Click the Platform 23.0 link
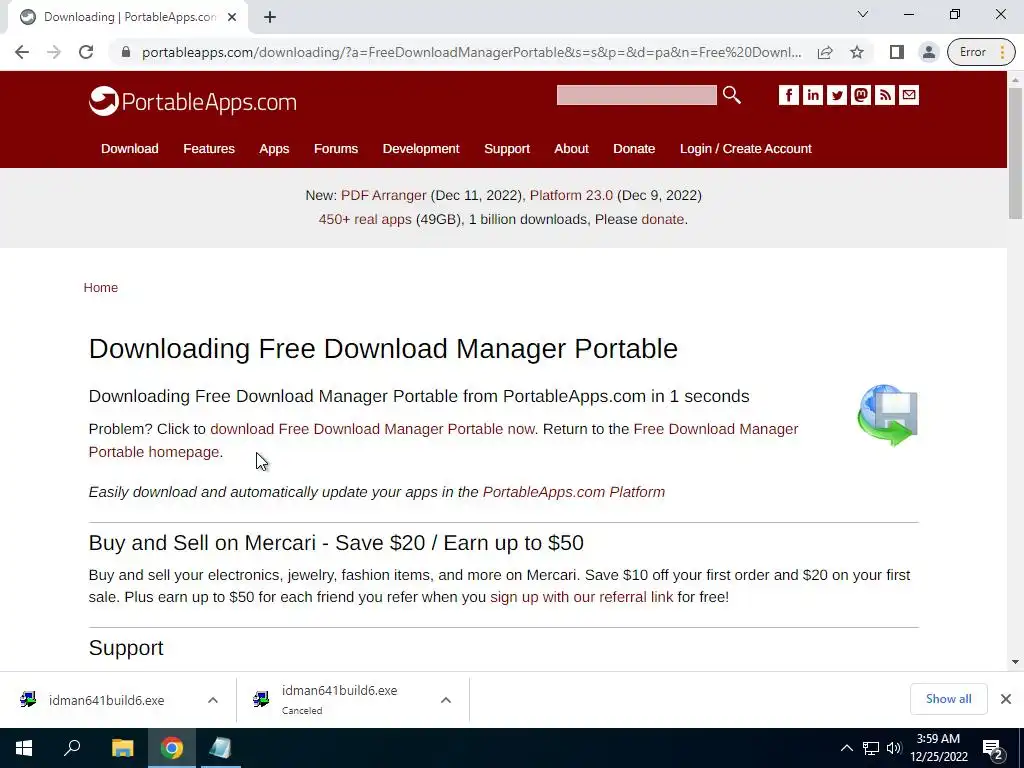The image size is (1024, 768). (x=571, y=195)
